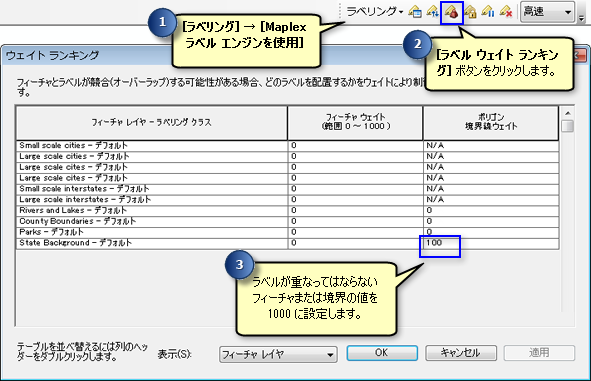Click the フィーチャ レイヤ - ラベリング クラス column header

[152, 123]
